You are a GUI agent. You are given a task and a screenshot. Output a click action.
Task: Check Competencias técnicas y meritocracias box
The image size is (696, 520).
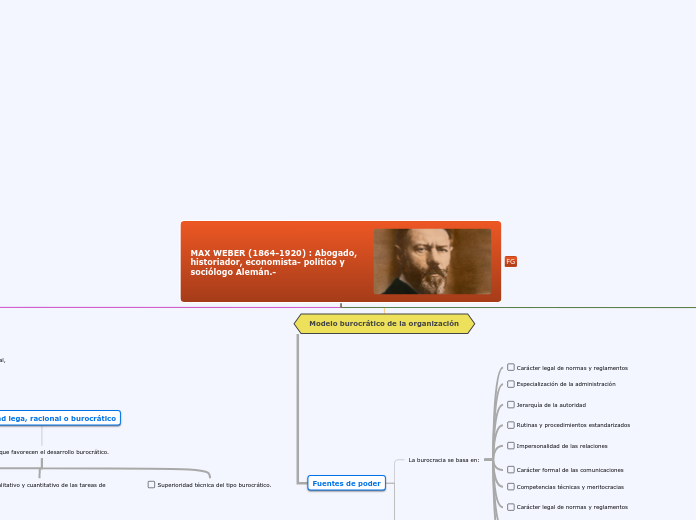[511, 487]
